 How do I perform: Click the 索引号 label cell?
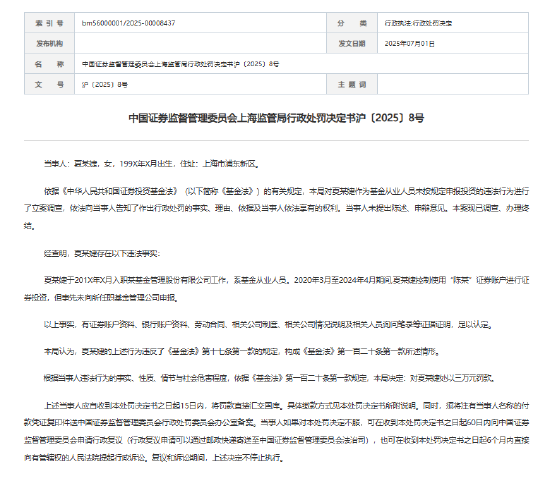pos(49,23)
